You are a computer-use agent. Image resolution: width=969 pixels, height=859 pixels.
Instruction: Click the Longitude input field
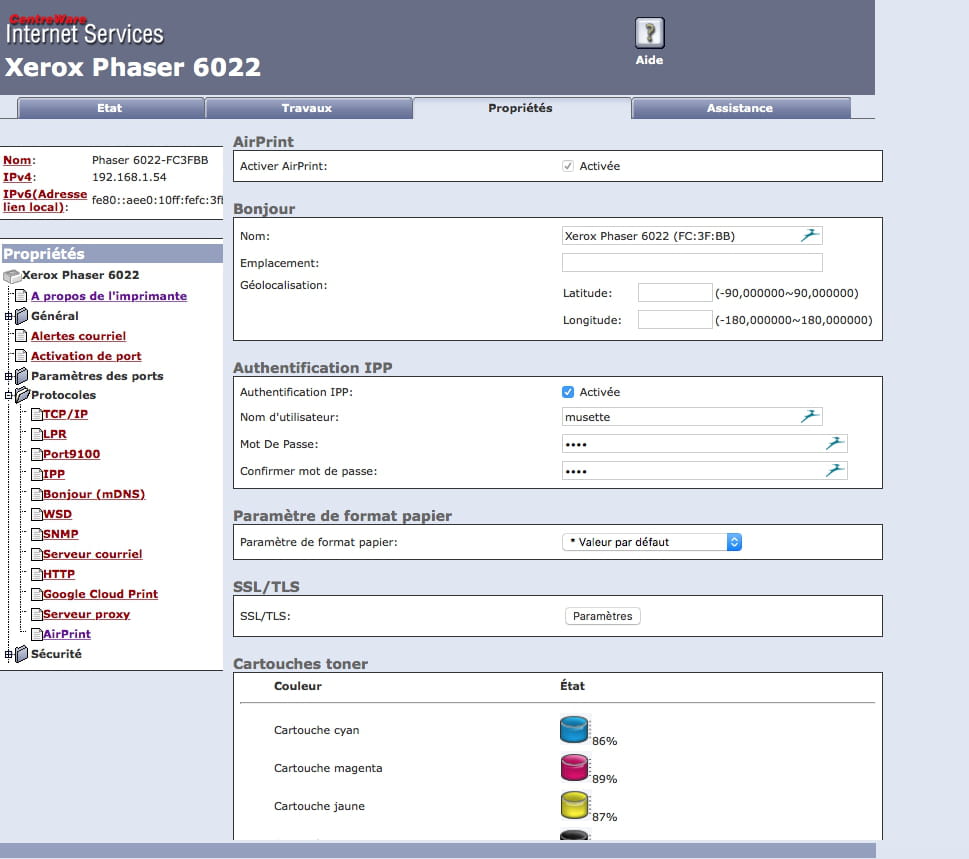pos(675,320)
